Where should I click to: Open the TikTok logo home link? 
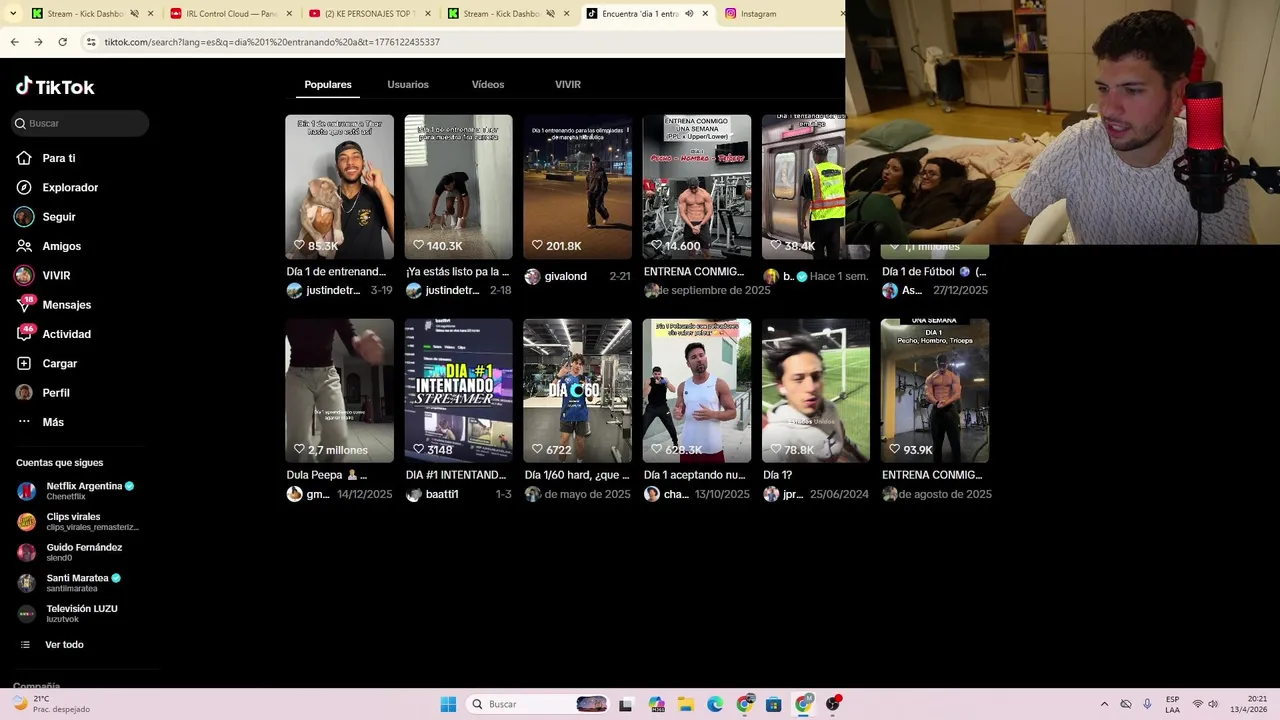pyautogui.click(x=55, y=87)
